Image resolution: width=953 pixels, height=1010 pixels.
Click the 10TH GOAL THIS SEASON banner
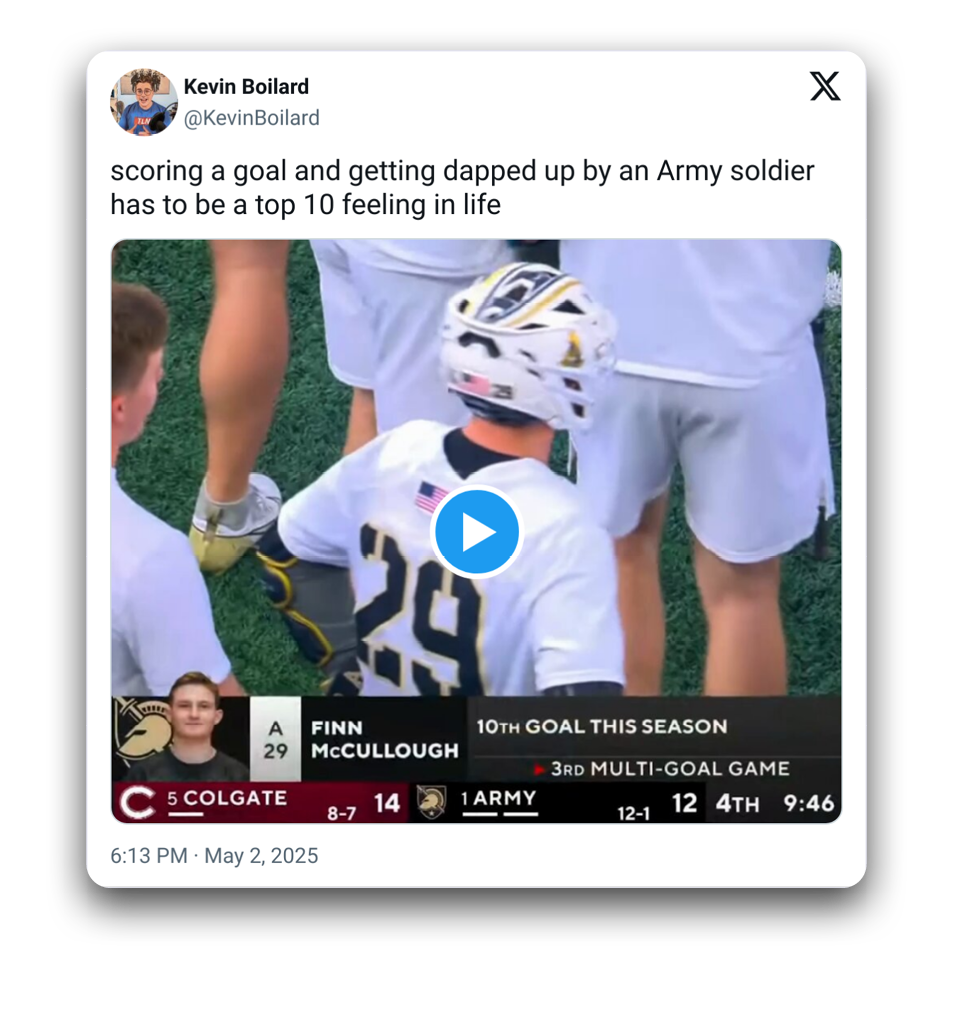pos(601,727)
